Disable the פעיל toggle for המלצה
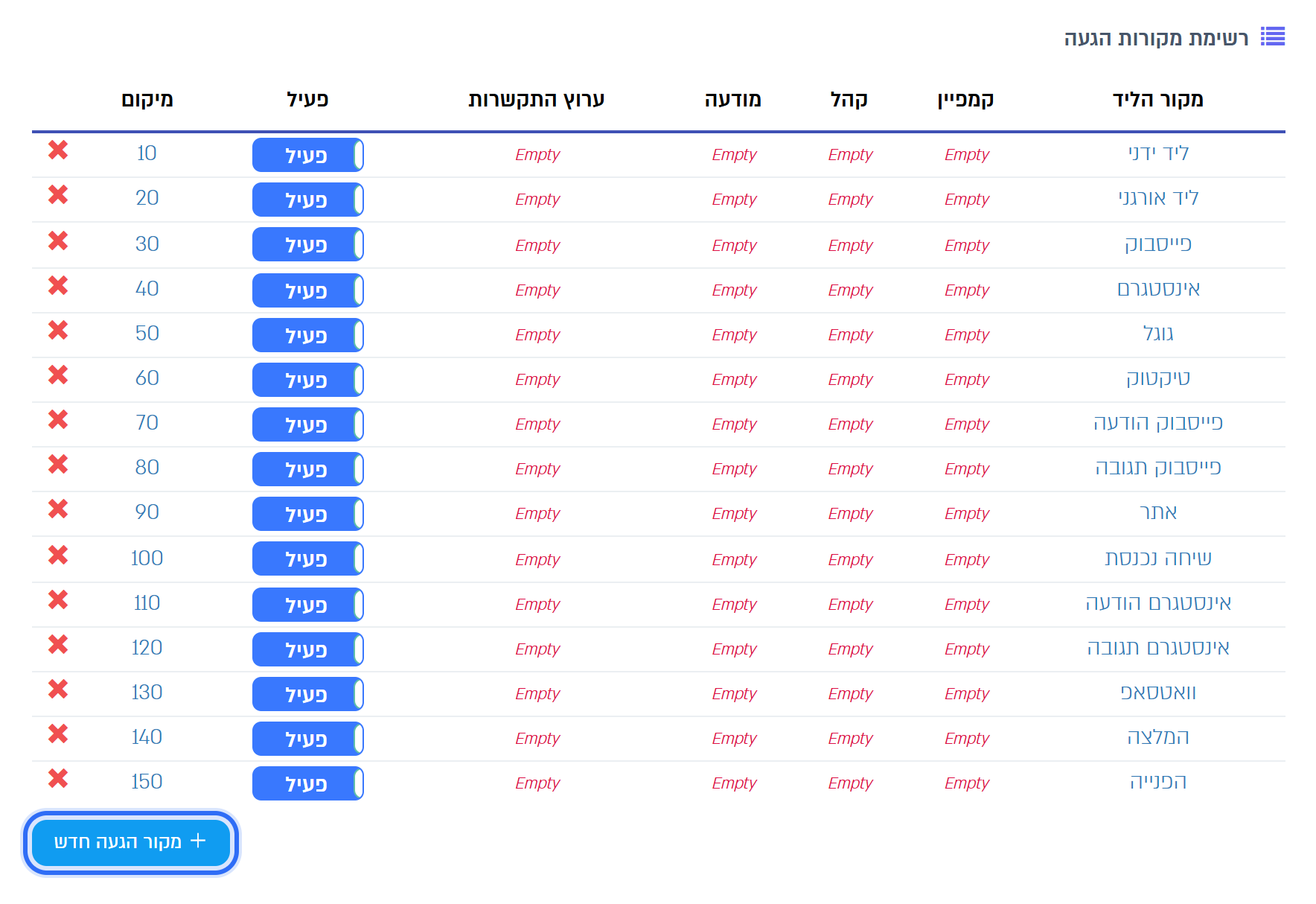The height and width of the screenshot is (904, 1316). [x=308, y=739]
